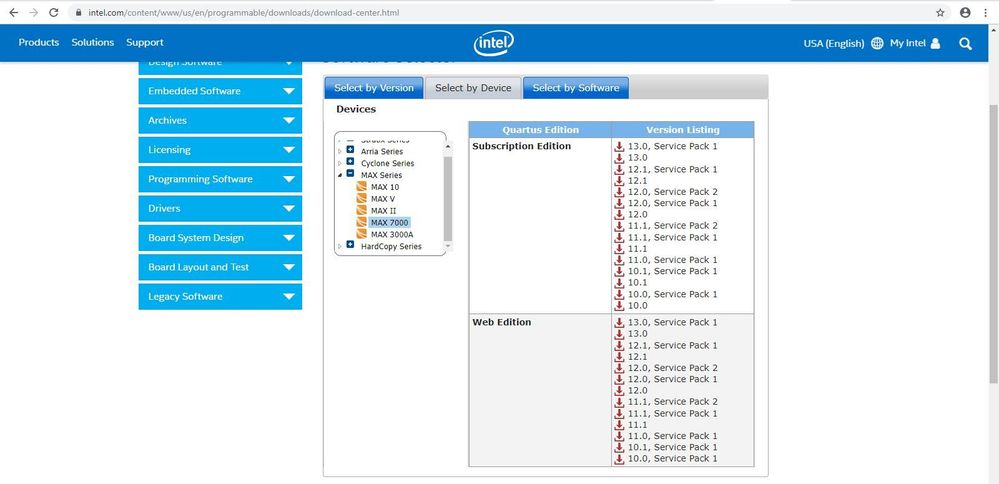This screenshot has height=484, width=999.
Task: Download Subscription Edition 13.0 link
Action: 638,158
